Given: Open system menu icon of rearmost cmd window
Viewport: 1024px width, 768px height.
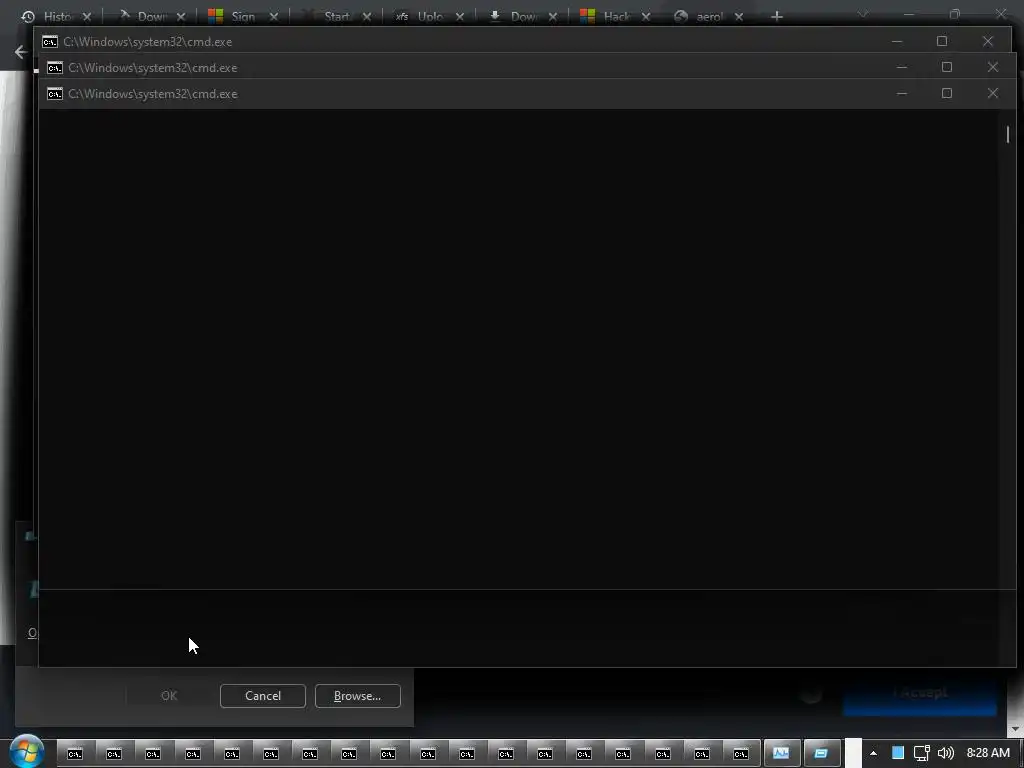Looking at the screenshot, I should pyautogui.click(x=50, y=42).
